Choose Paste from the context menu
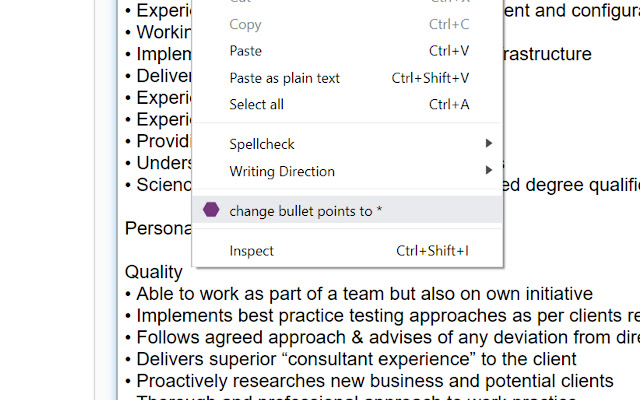Screen dimensions: 640x400 pyautogui.click(x=246, y=51)
